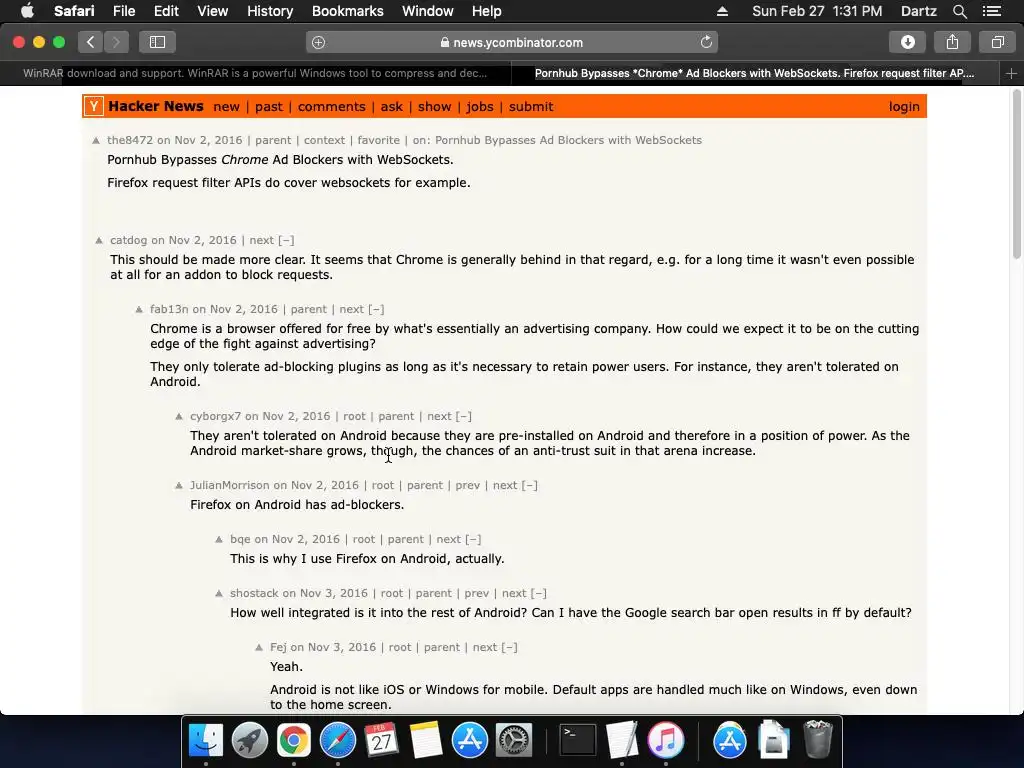
Task: Upvote Fej's comment
Action: tap(259, 647)
